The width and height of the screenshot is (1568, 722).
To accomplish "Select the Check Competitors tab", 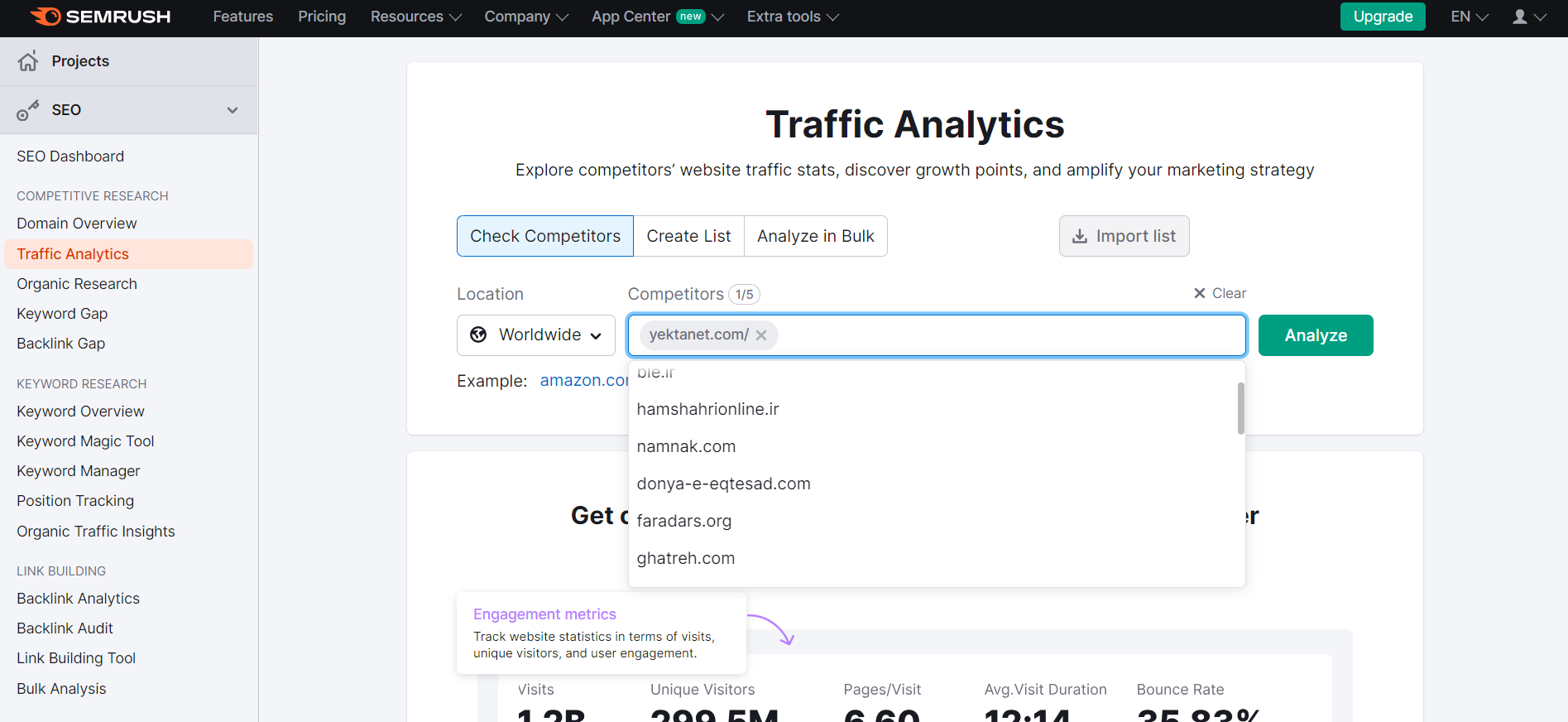I will [x=545, y=236].
